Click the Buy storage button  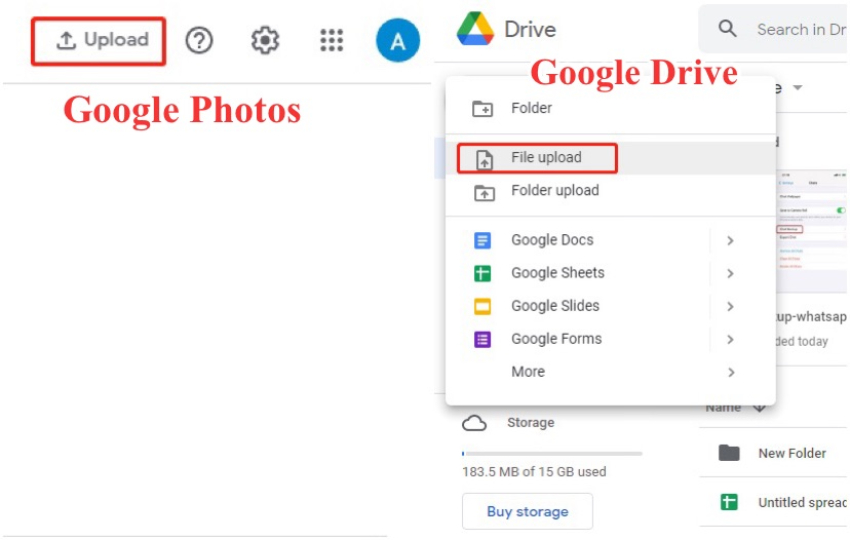pyautogui.click(x=527, y=511)
